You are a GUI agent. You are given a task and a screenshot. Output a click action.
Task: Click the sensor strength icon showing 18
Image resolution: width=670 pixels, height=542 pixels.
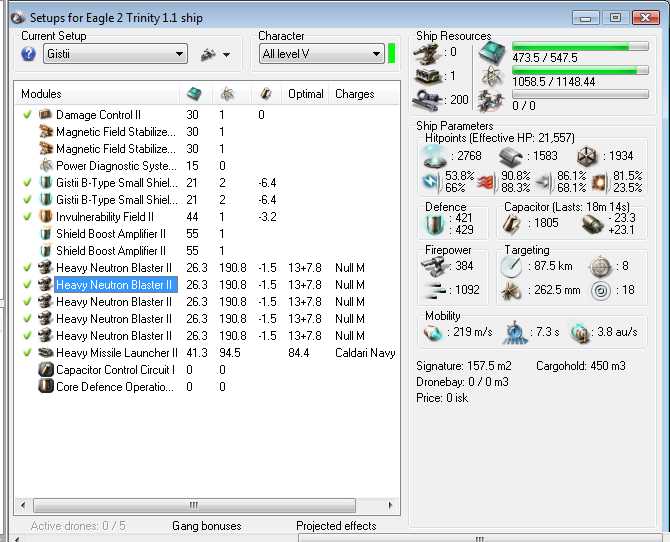point(600,292)
